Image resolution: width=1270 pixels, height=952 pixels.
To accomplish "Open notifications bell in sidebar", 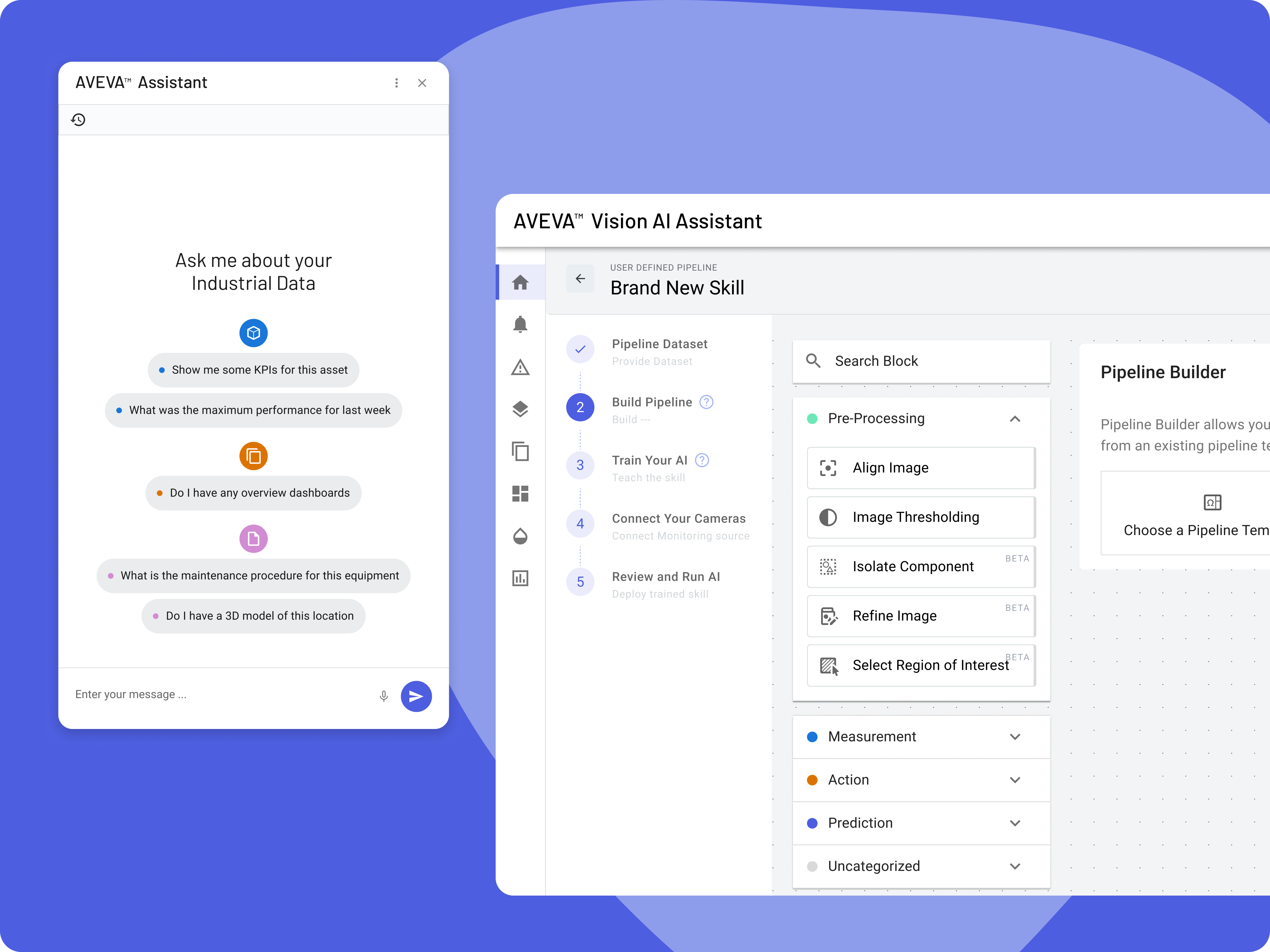I will 520,324.
